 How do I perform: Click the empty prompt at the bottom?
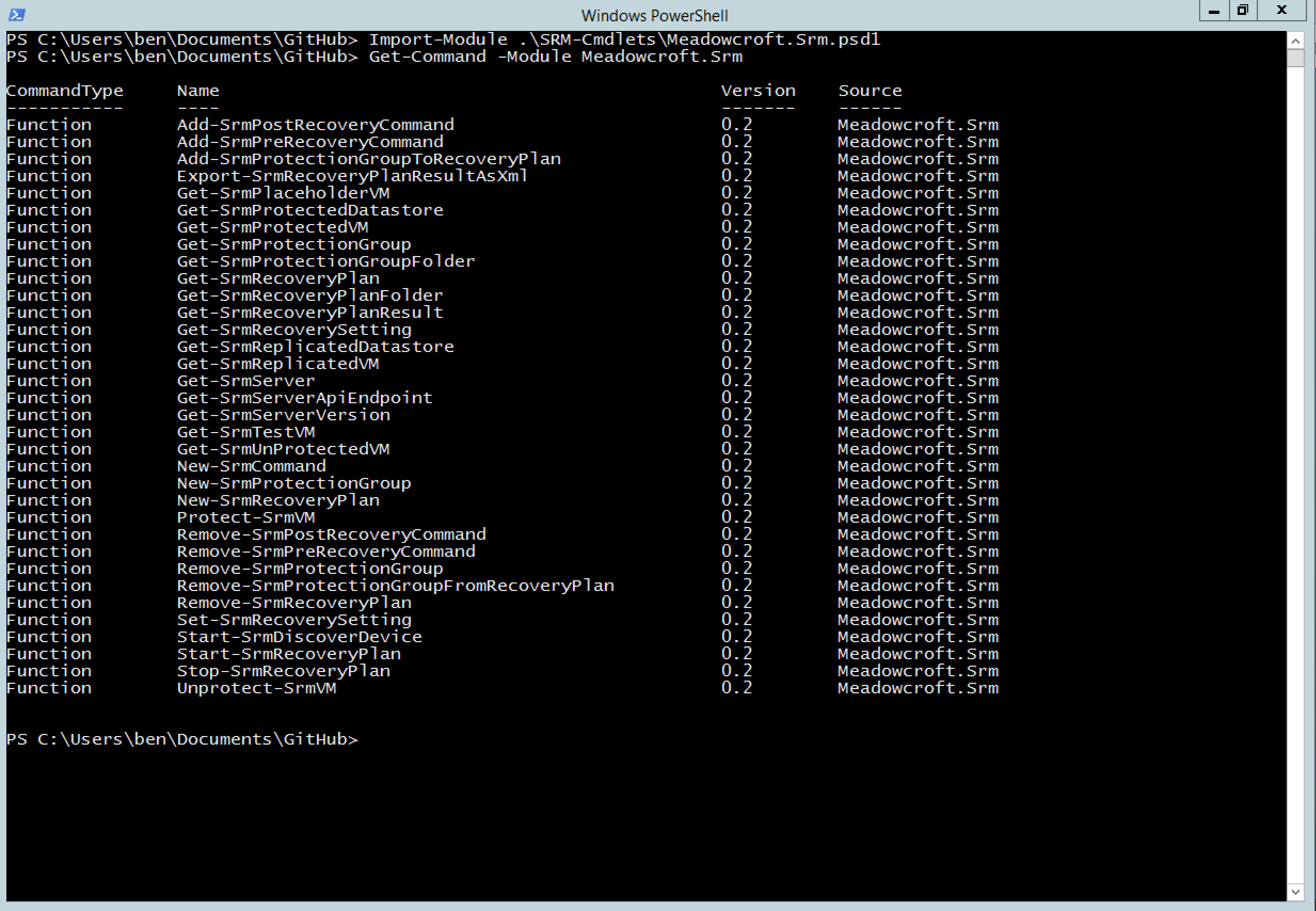click(182, 740)
